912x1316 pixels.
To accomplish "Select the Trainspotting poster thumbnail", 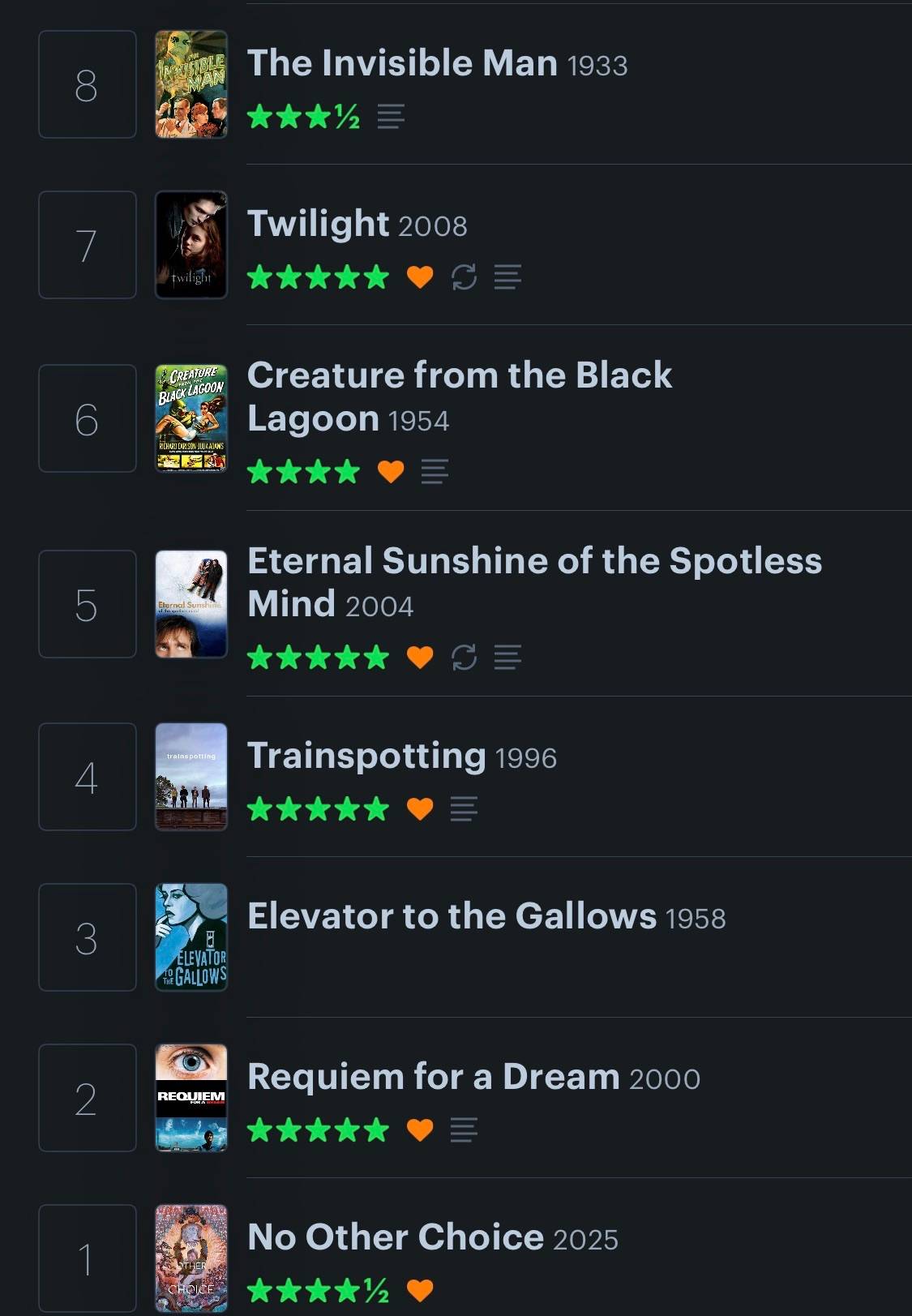I will 191,777.
